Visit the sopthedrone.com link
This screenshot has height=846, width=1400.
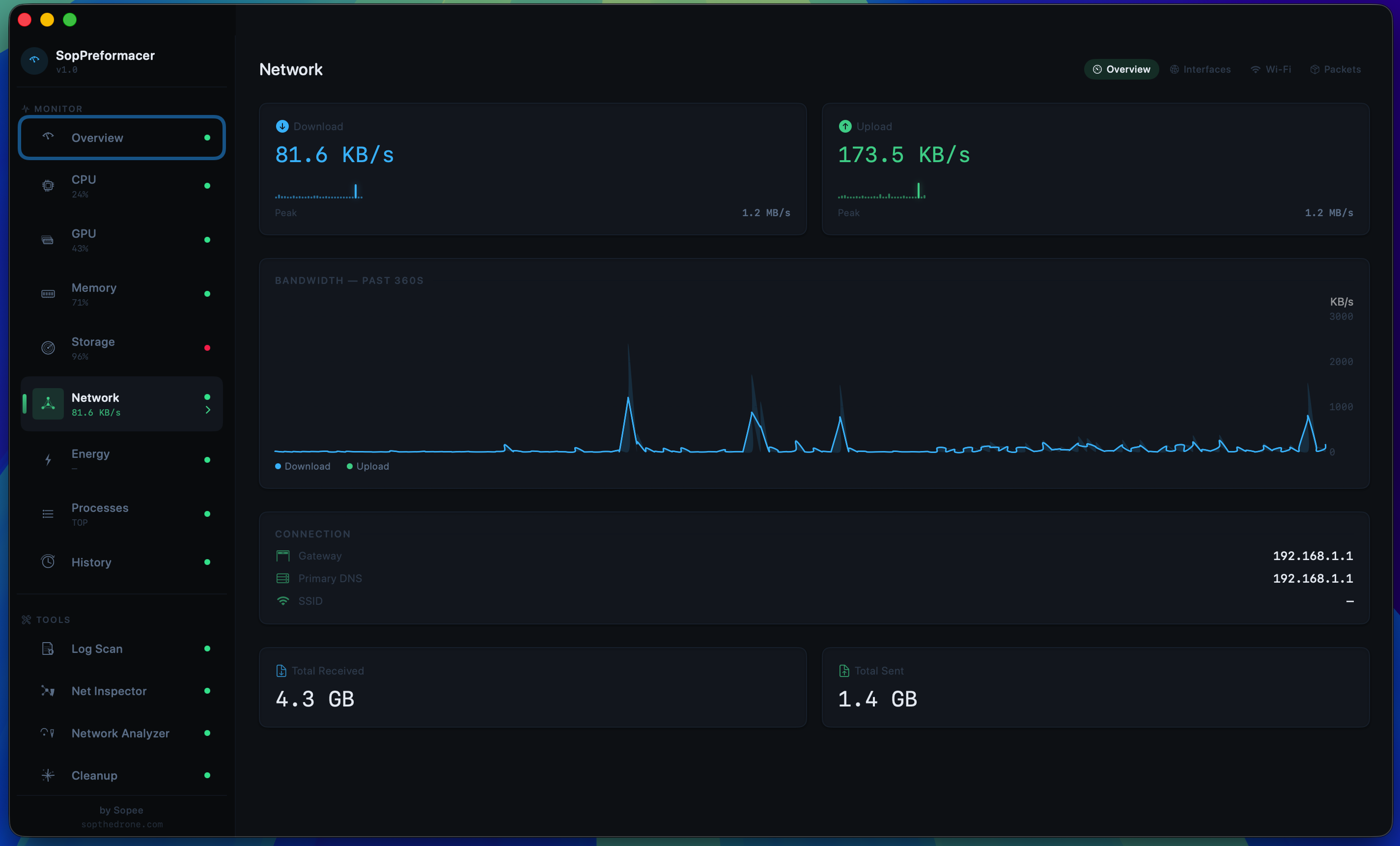(x=121, y=824)
